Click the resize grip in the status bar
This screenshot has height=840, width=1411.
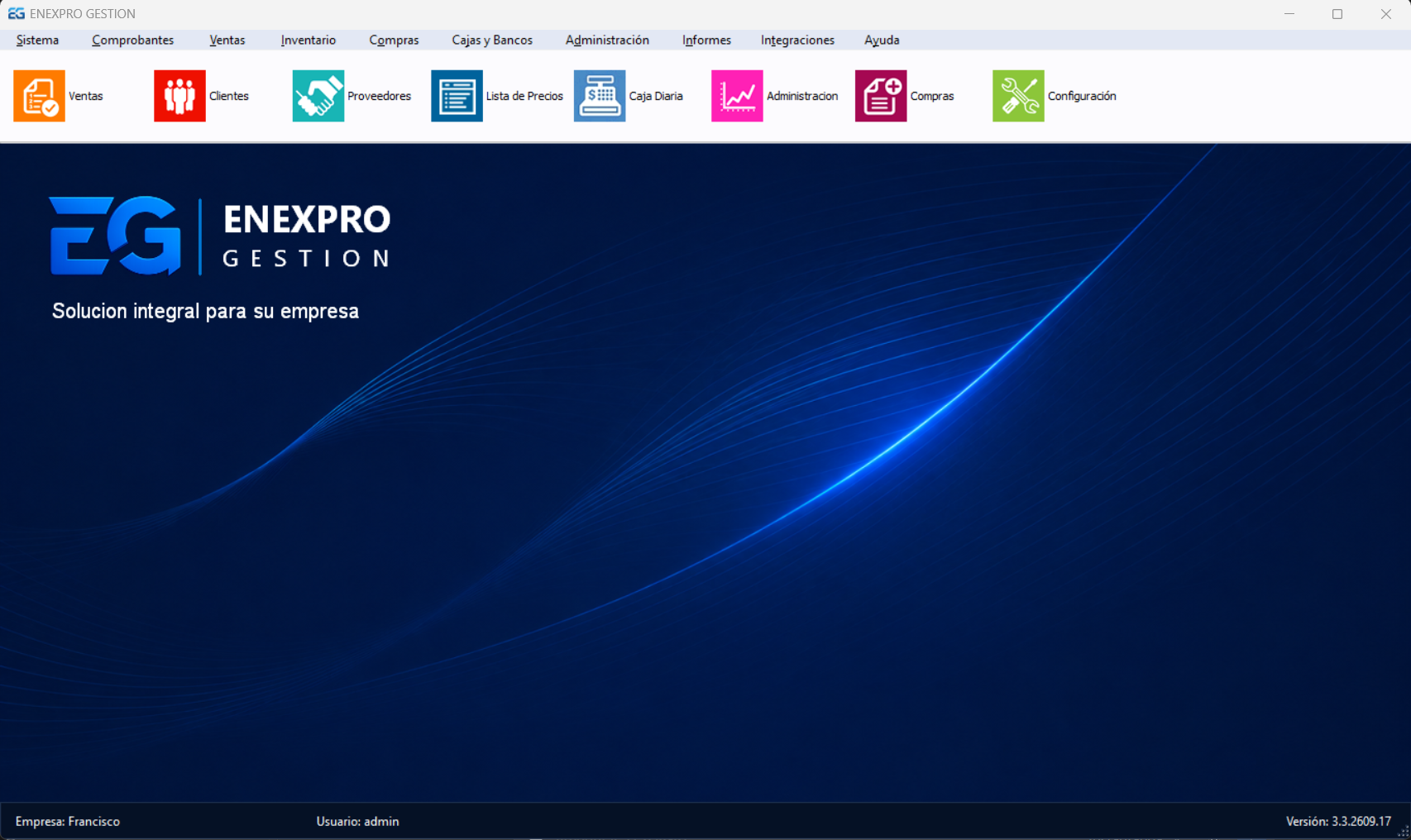[1403, 832]
